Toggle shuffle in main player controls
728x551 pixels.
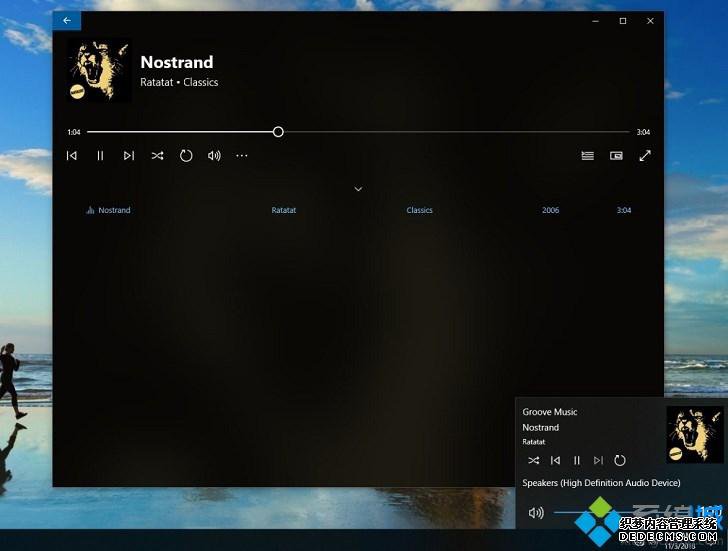coord(157,156)
